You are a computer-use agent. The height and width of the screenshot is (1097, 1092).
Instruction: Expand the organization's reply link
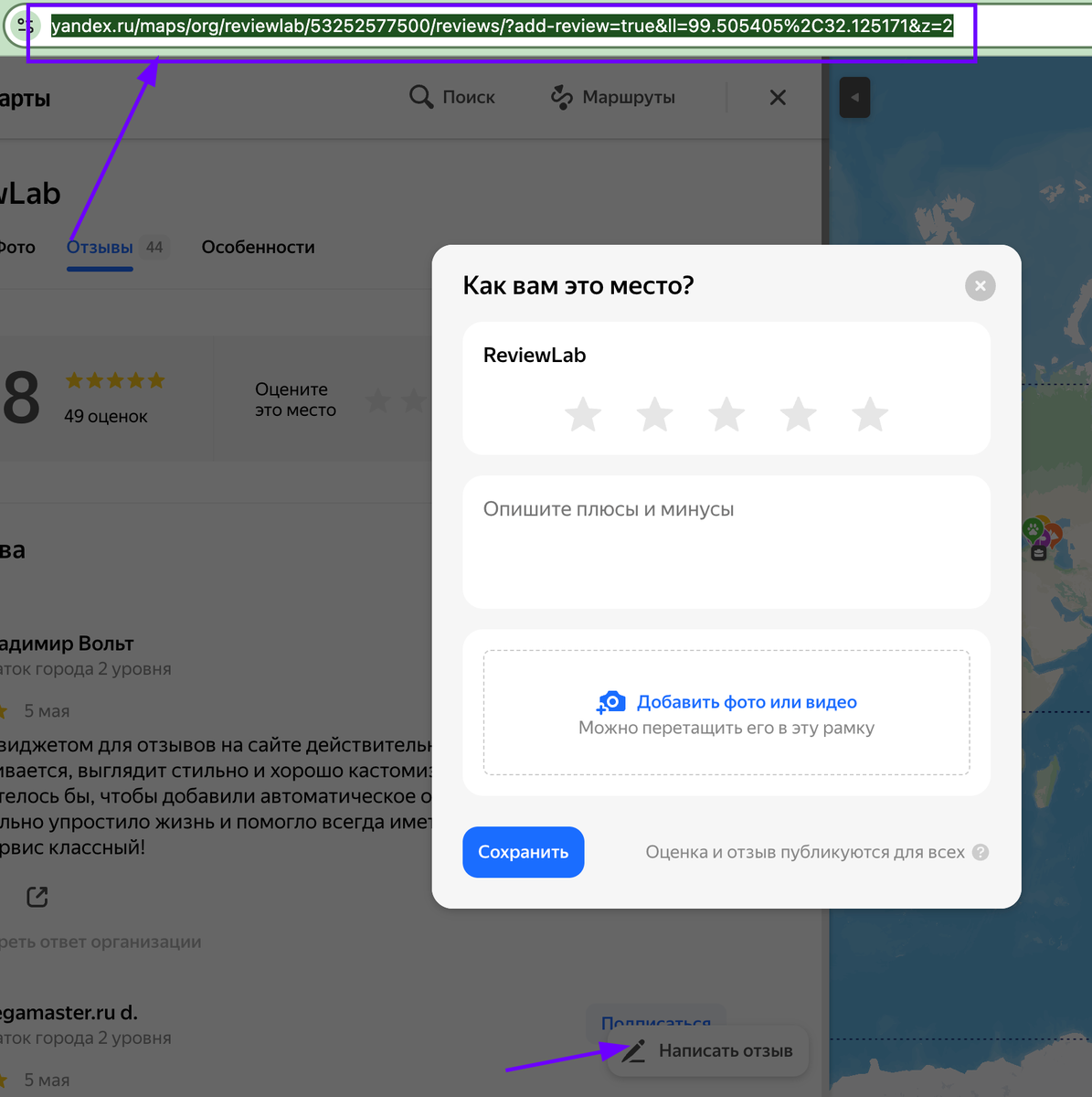click(x=101, y=942)
